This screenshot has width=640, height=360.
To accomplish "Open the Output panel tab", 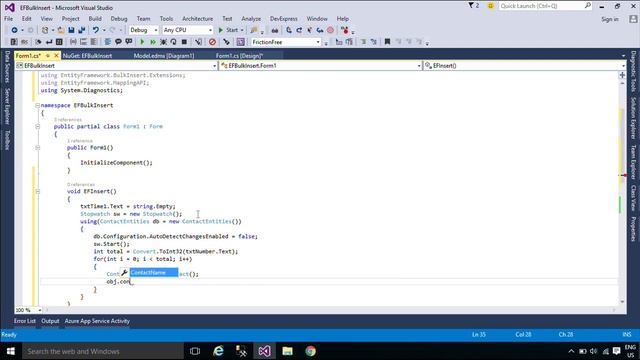I will point(50,321).
